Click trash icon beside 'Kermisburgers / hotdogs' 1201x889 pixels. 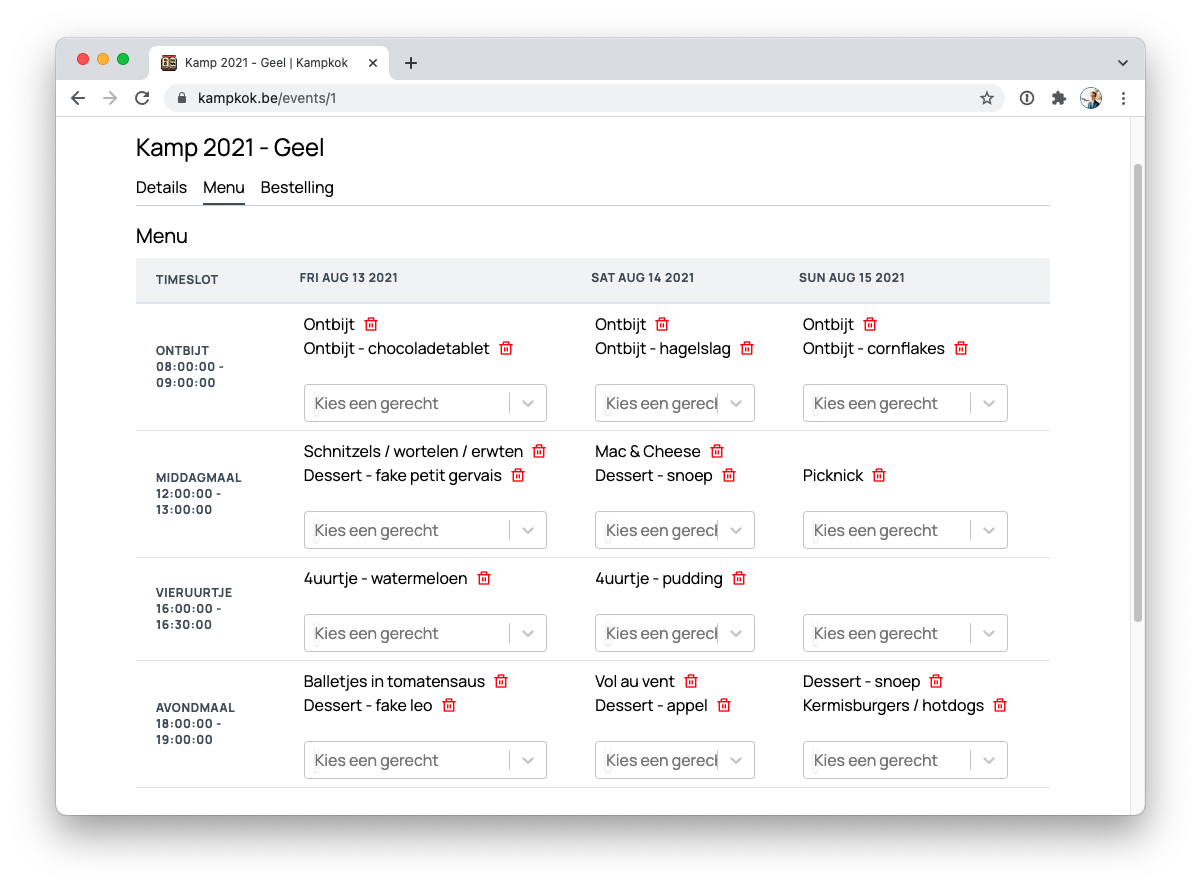click(1000, 706)
